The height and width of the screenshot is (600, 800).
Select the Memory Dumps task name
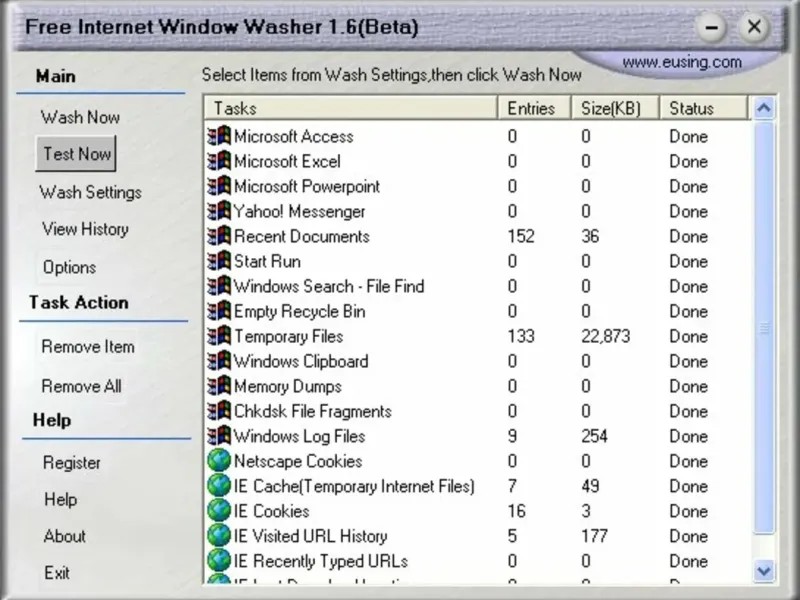288,386
